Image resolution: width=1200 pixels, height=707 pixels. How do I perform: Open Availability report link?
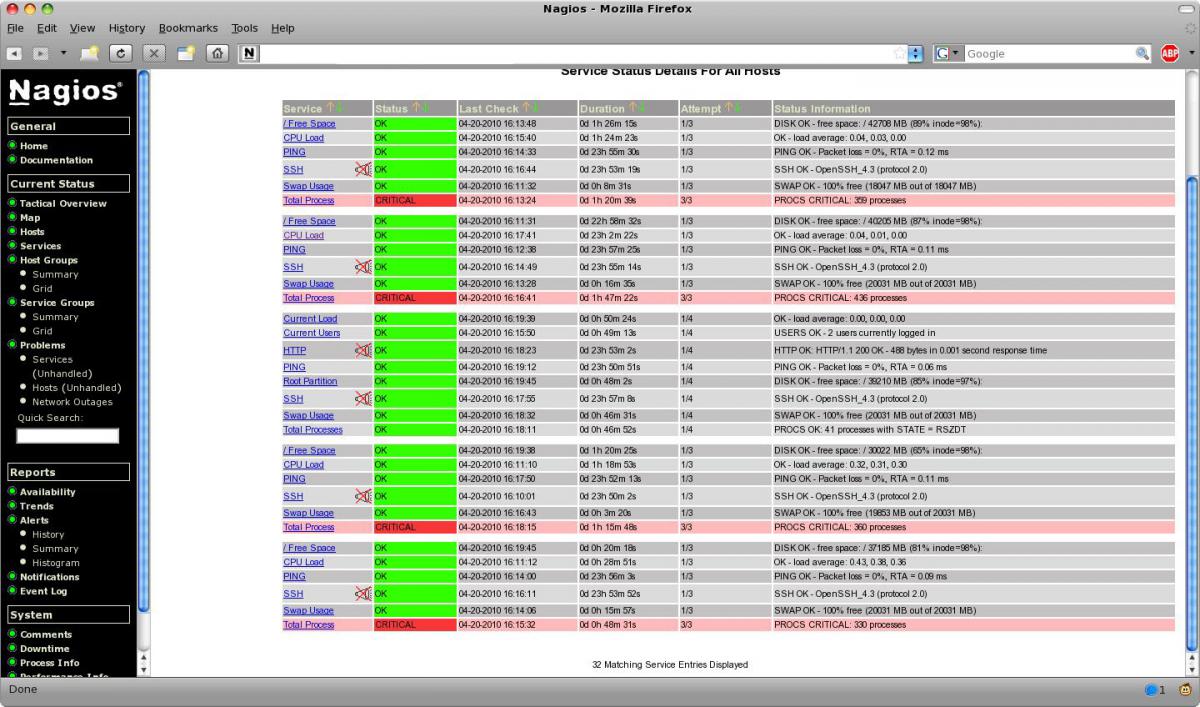[x=48, y=492]
